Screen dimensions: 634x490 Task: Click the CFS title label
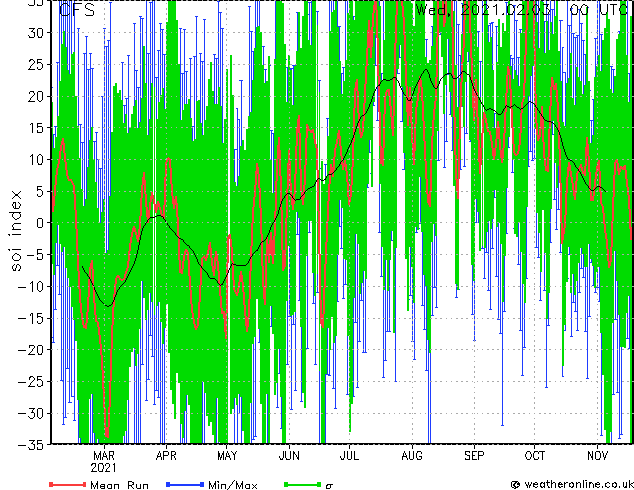[77, 10]
